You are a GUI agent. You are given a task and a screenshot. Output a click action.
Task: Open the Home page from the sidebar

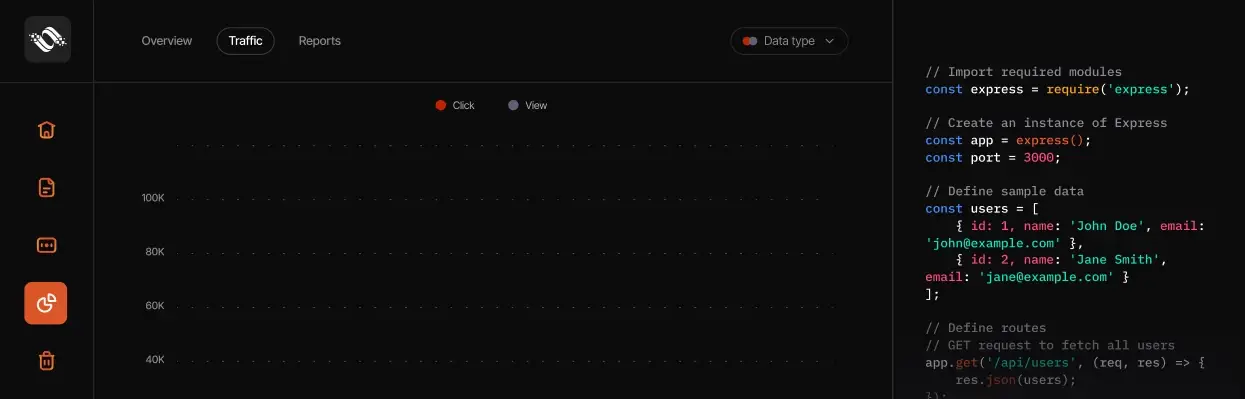(x=46, y=130)
